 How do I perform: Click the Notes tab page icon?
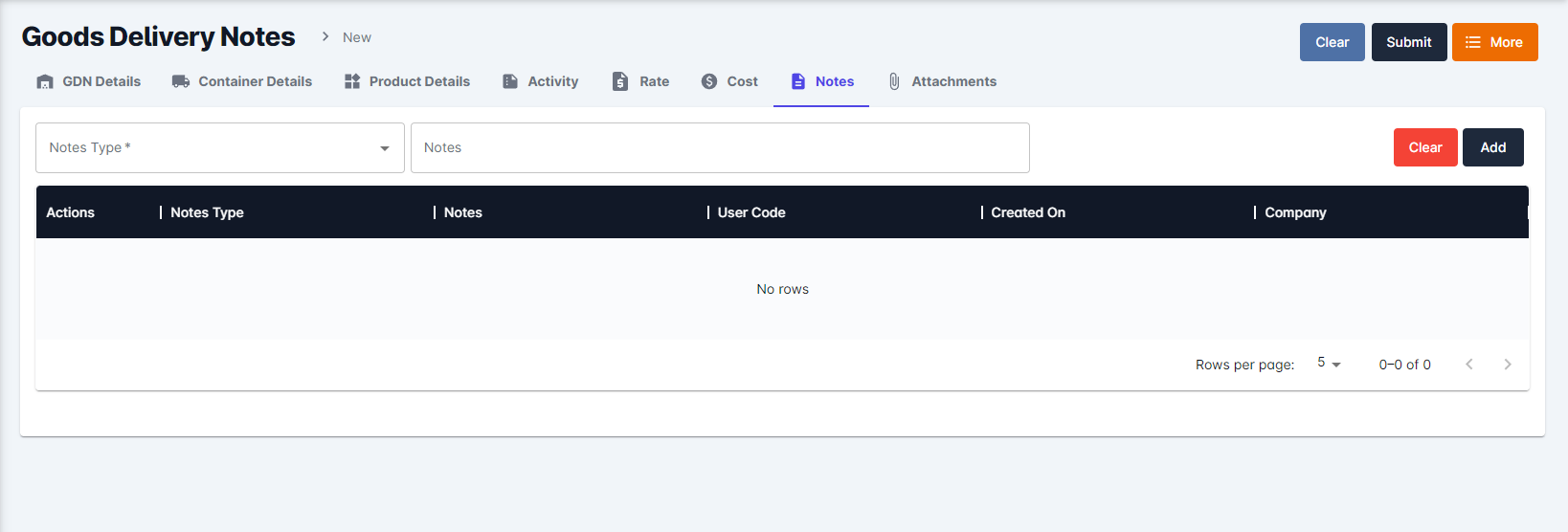tap(798, 81)
